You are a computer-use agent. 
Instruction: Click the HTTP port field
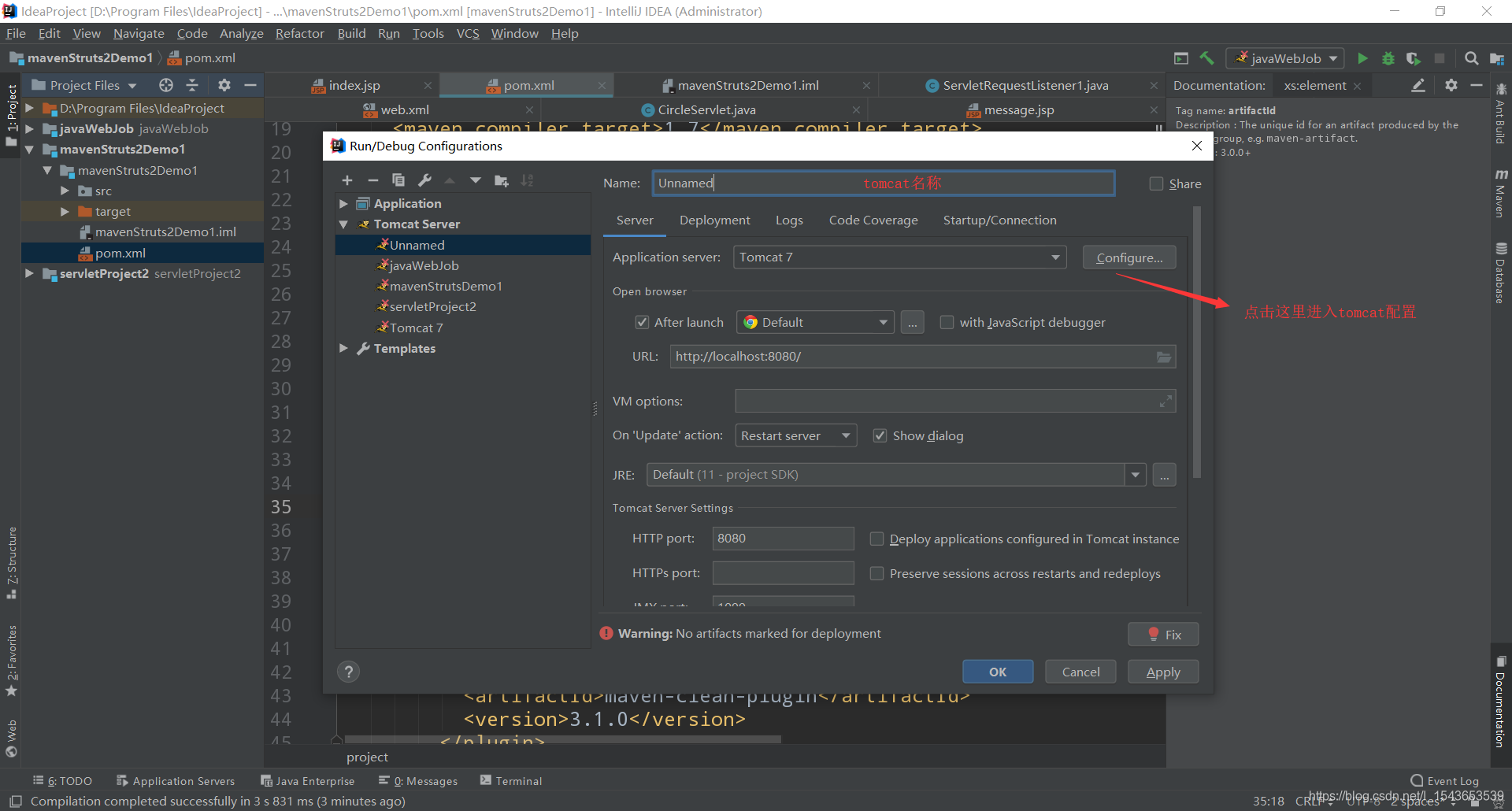[x=783, y=539]
